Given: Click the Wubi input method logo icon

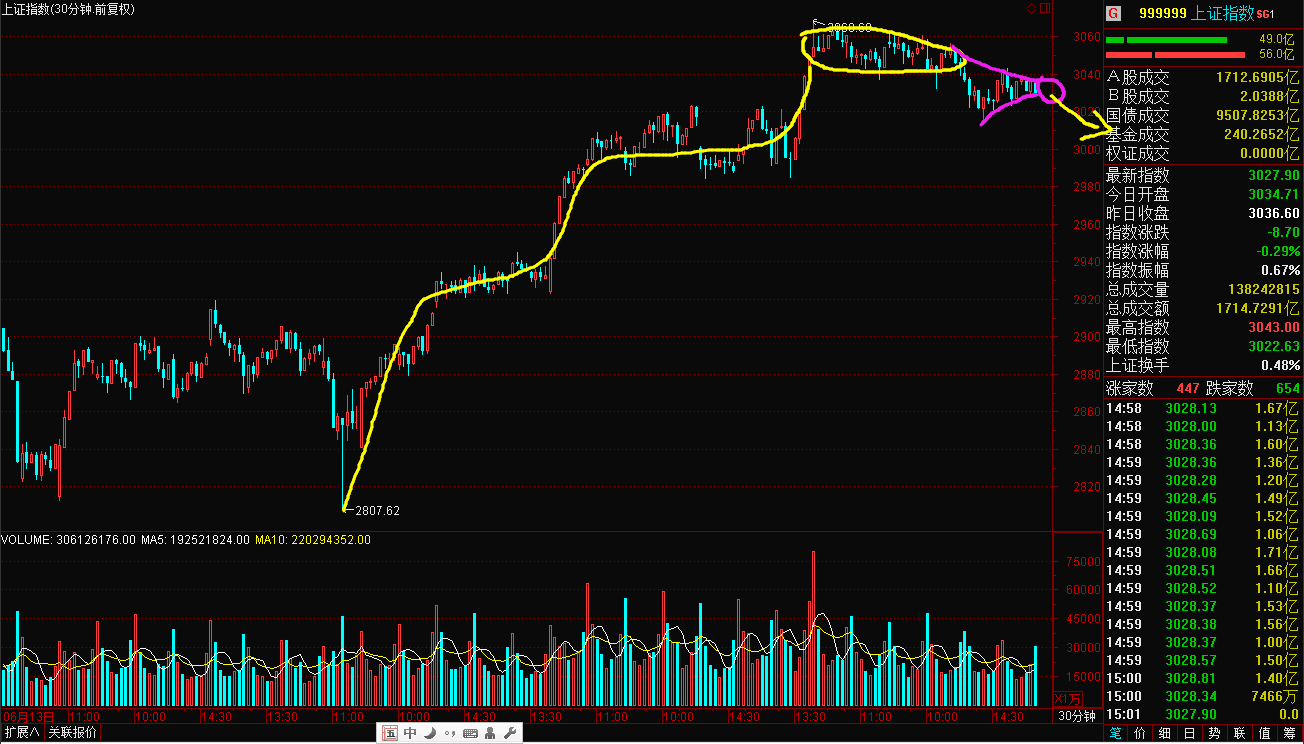Looking at the screenshot, I should pos(390,733).
